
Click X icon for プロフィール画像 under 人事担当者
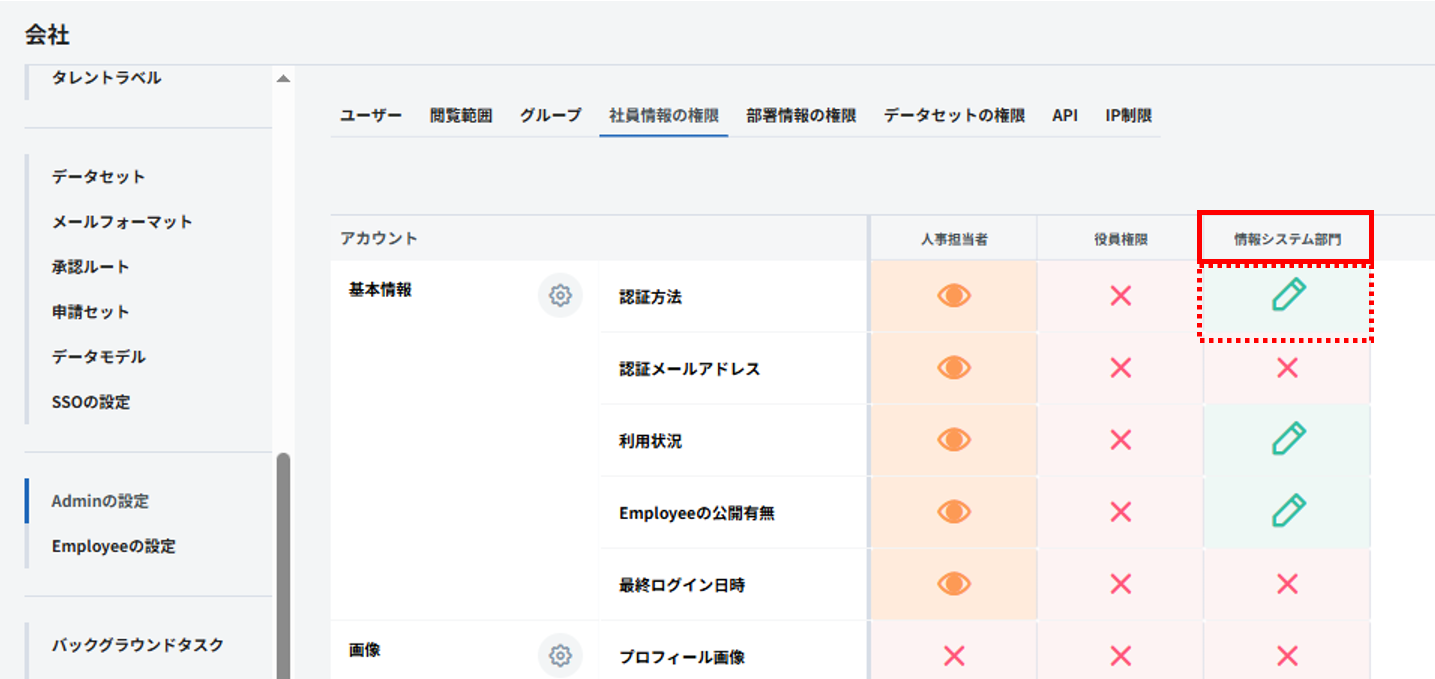click(953, 656)
